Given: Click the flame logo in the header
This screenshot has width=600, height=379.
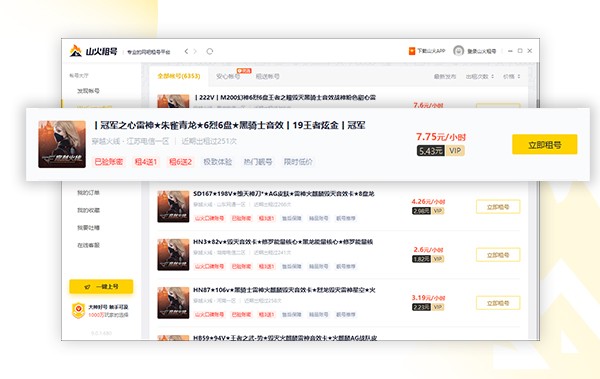Looking at the screenshot, I should [75, 51].
